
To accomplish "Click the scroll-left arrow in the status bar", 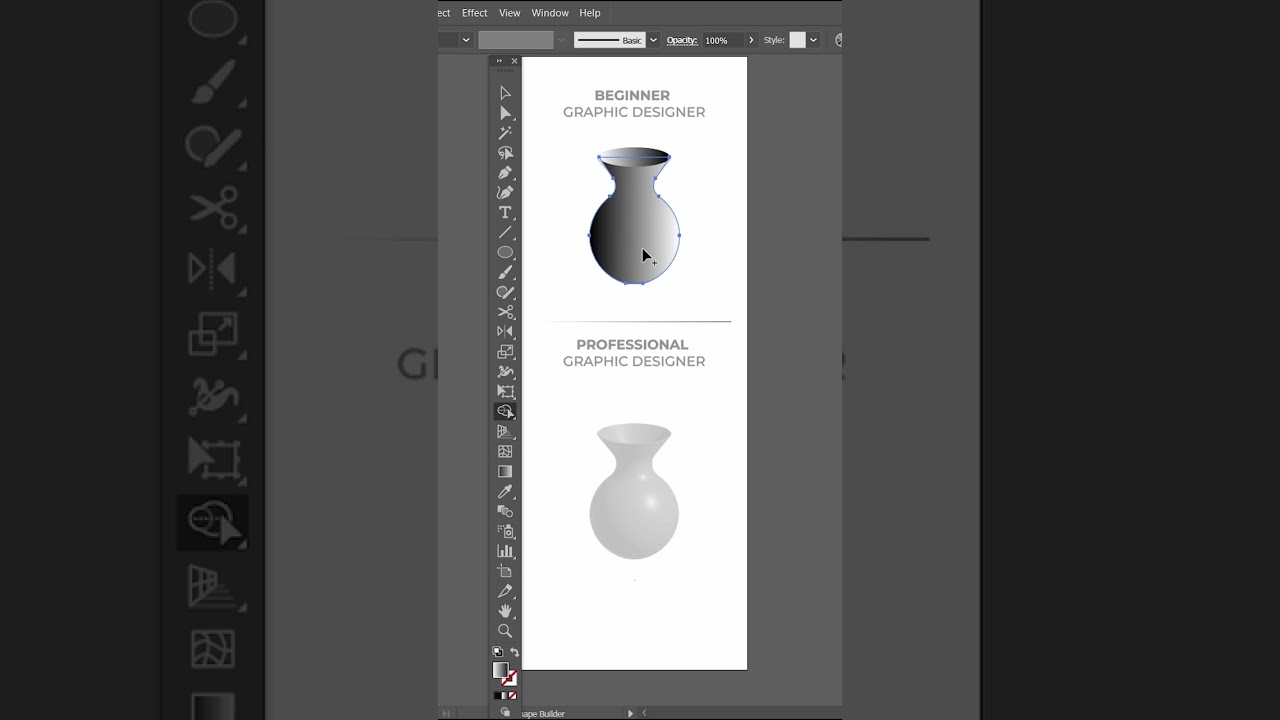I will pyautogui.click(x=644, y=713).
